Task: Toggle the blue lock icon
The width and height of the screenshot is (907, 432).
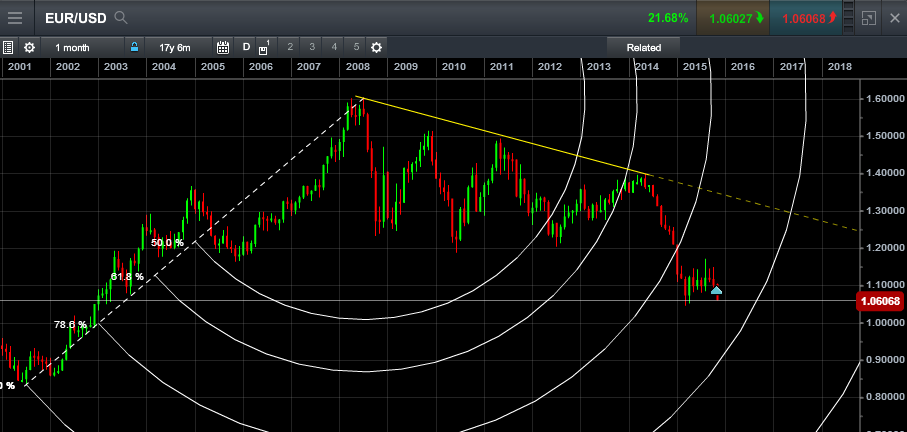Action: (x=134, y=47)
